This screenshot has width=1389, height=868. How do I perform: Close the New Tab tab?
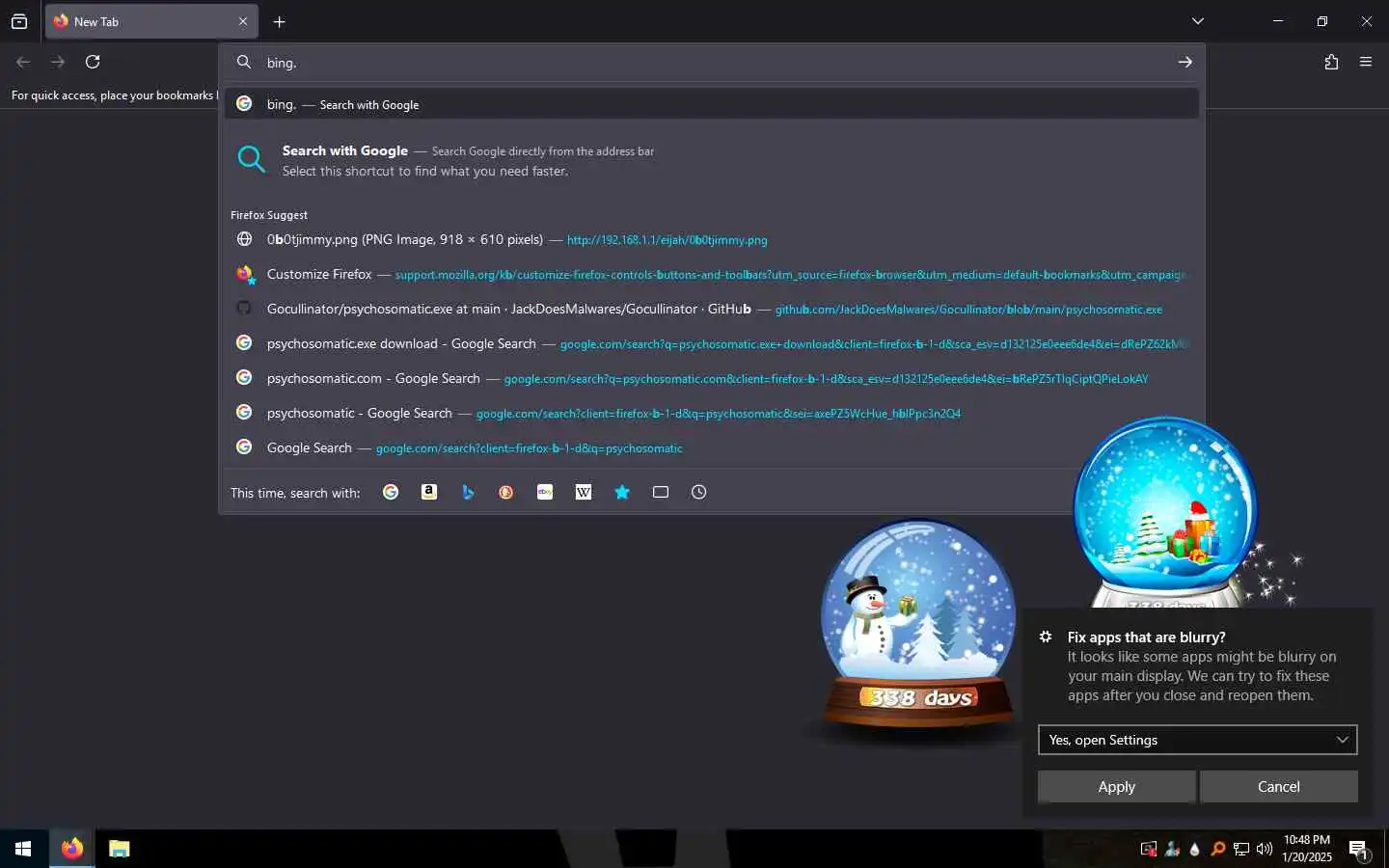coord(243,21)
